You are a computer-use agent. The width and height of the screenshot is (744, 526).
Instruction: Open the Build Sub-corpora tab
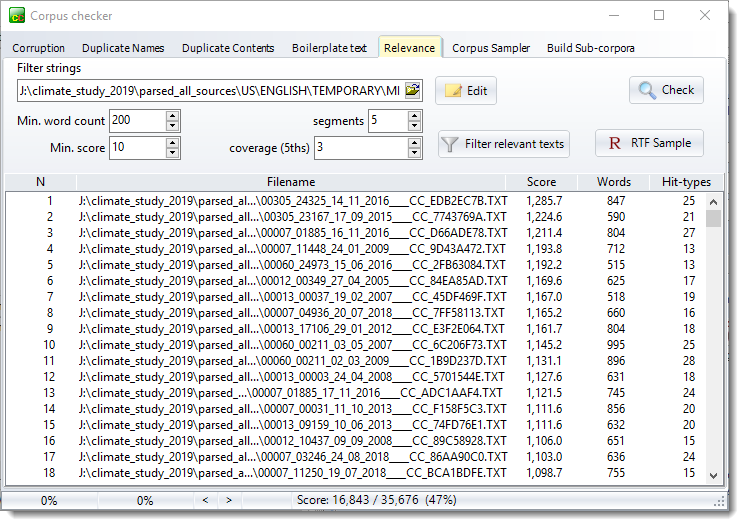coord(590,48)
